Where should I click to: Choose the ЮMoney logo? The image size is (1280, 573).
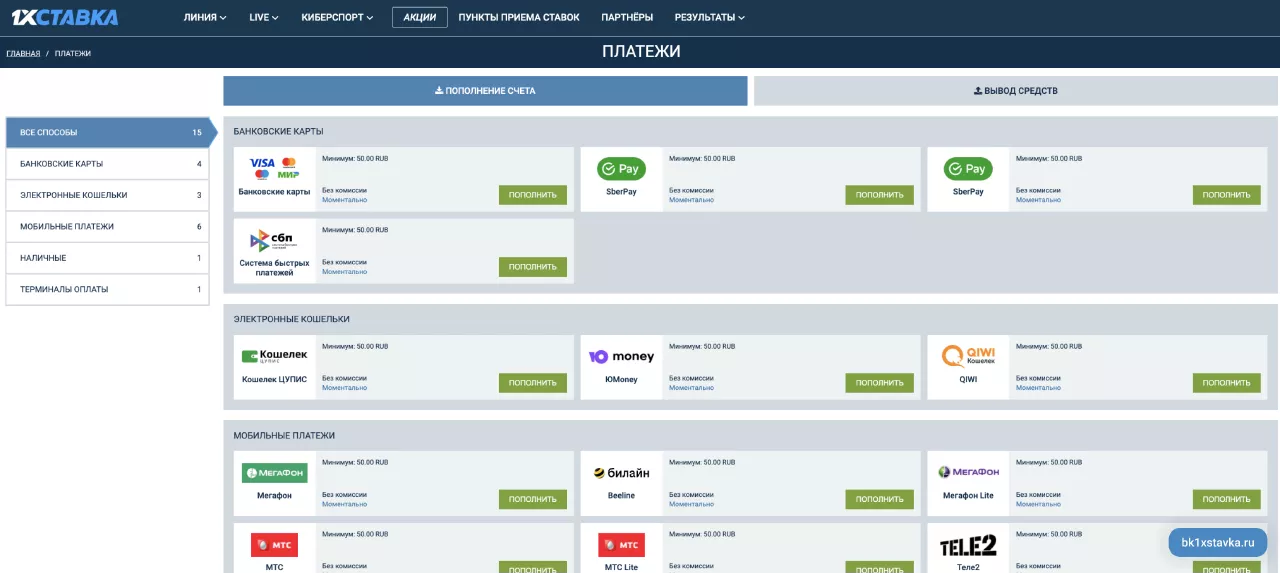point(621,357)
